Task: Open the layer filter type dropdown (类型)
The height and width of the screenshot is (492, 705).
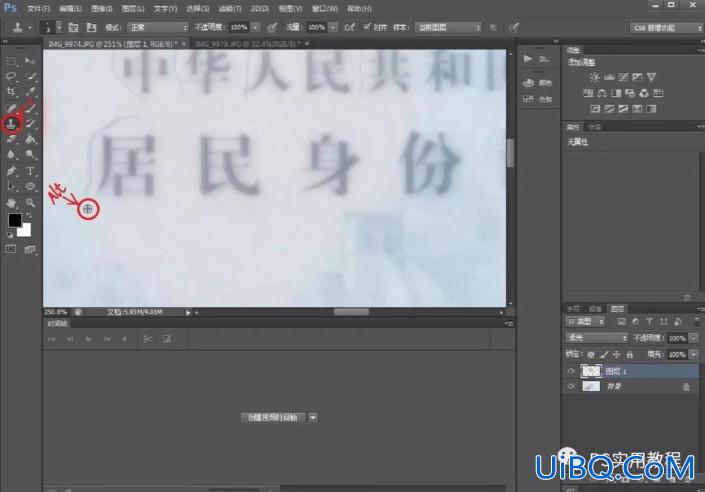Action: [585, 322]
